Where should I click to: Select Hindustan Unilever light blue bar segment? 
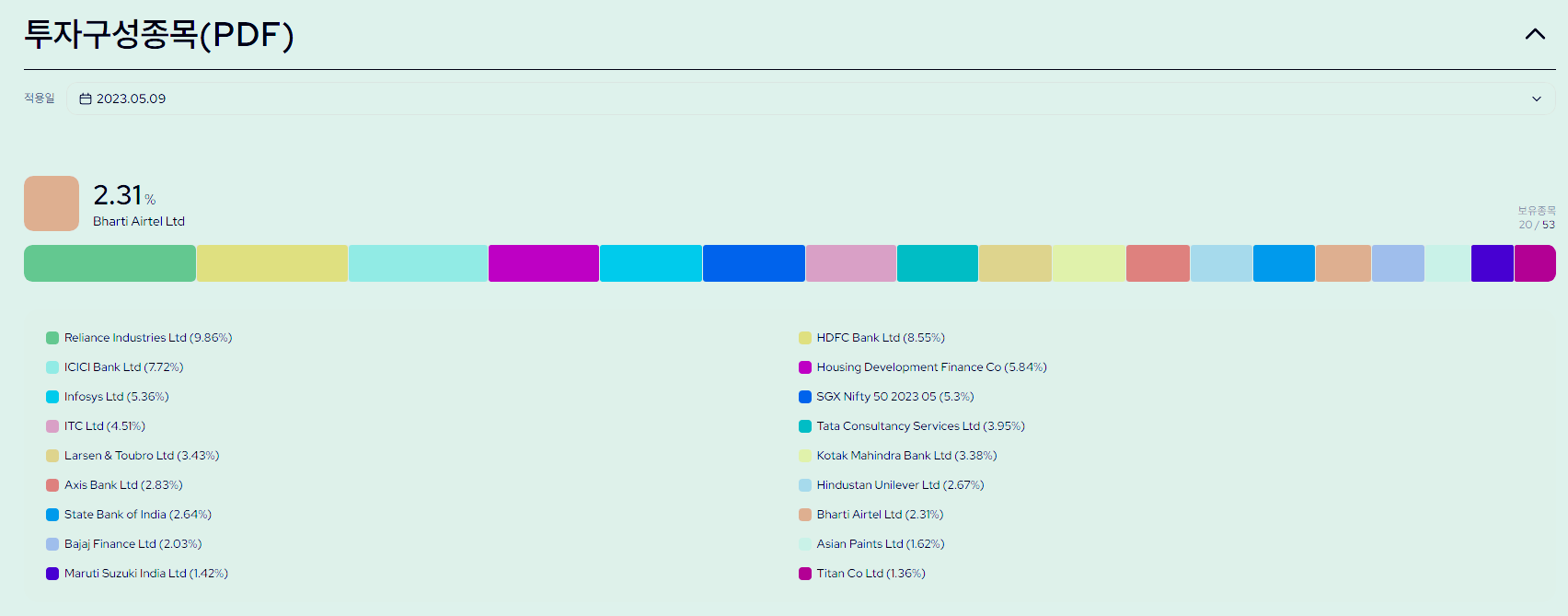(1221, 263)
